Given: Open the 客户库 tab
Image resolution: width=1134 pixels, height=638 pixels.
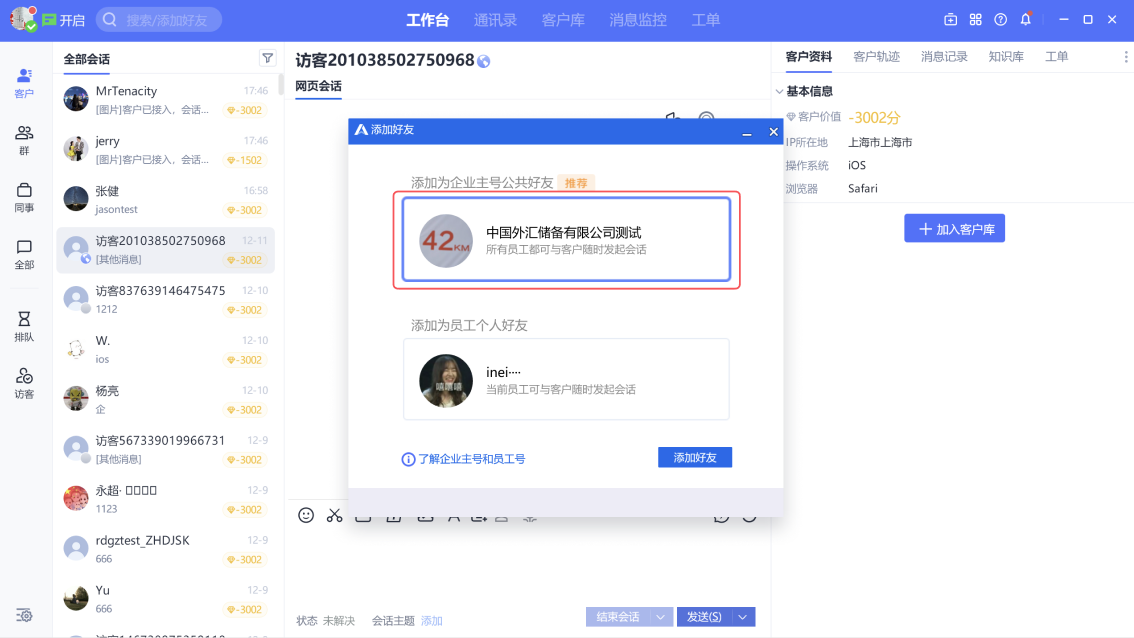Looking at the screenshot, I should [563, 20].
